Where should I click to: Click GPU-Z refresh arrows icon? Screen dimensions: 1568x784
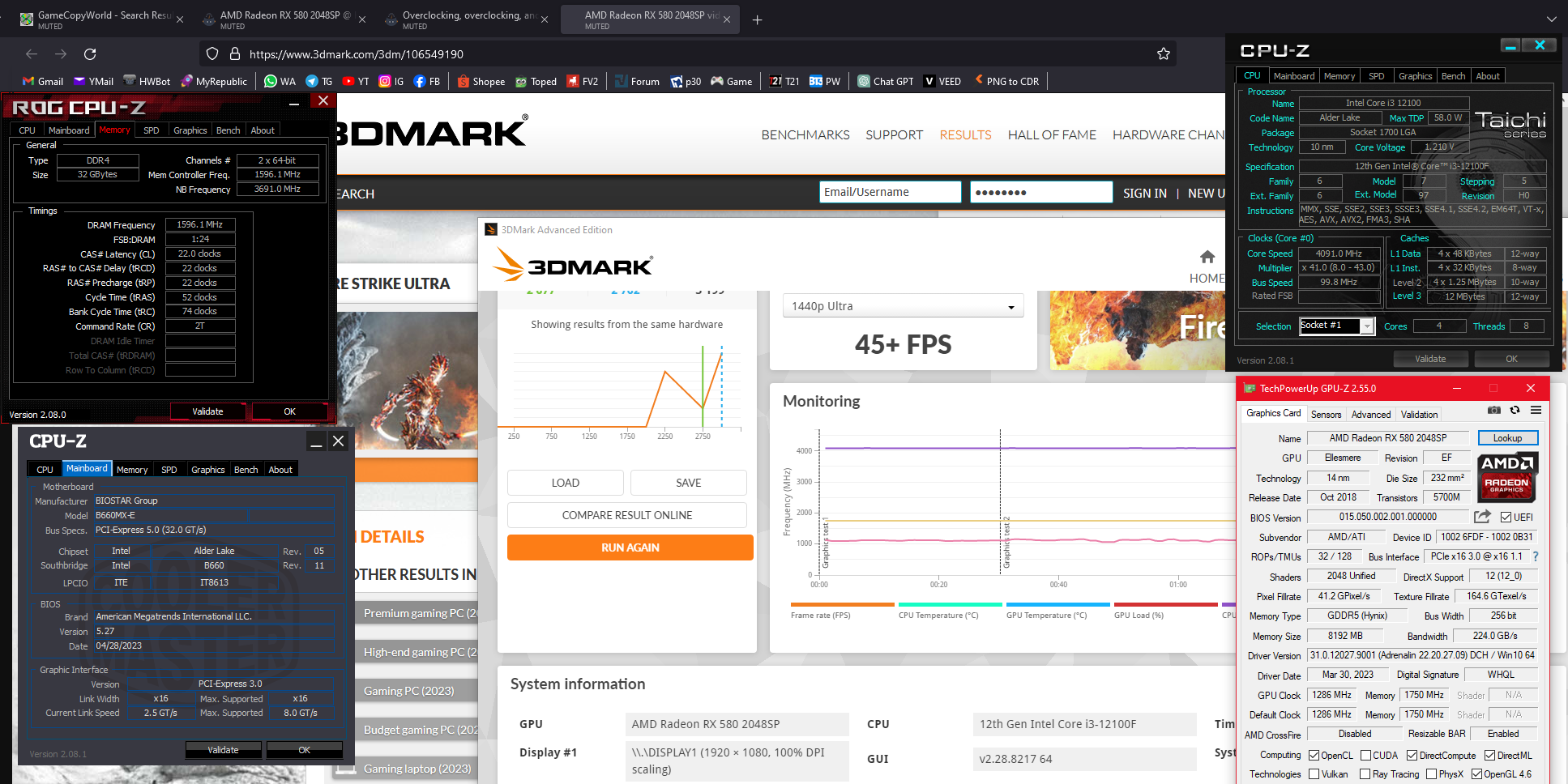pyautogui.click(x=1515, y=410)
